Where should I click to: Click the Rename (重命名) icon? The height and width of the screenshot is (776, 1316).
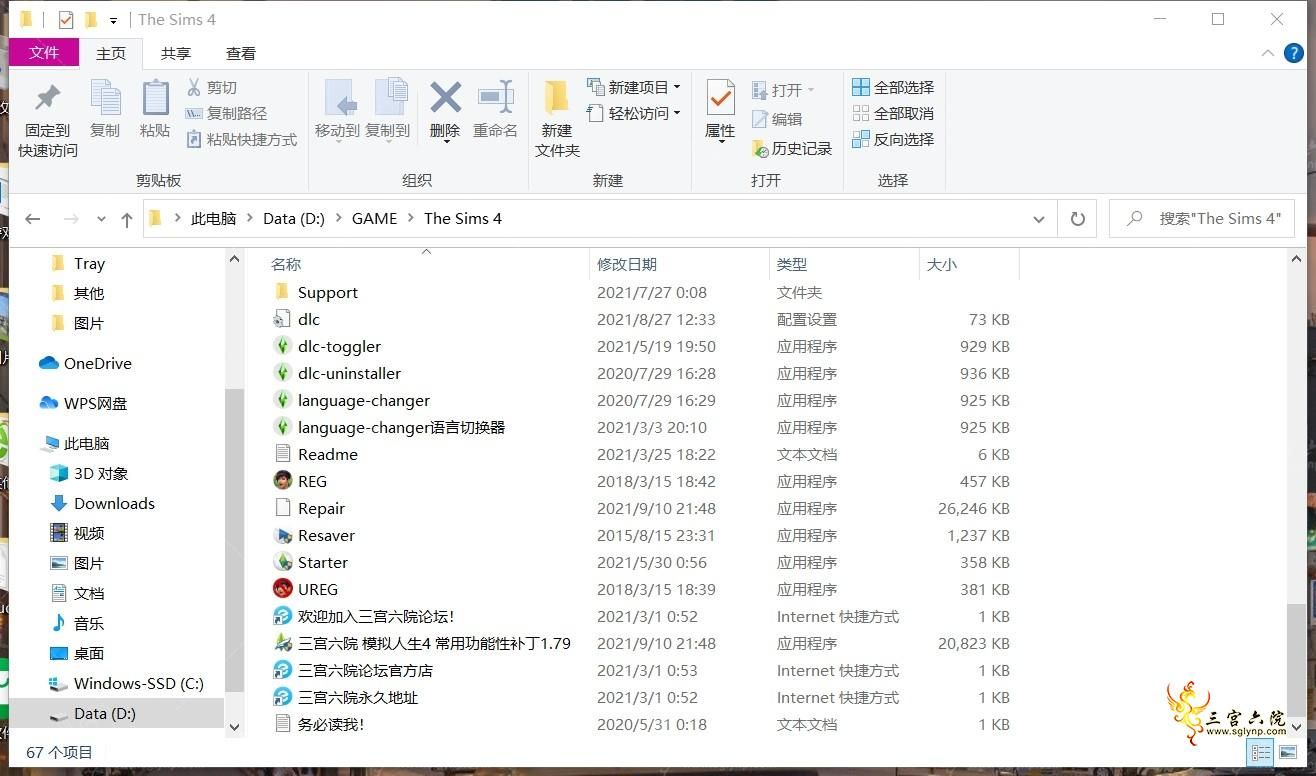[495, 97]
